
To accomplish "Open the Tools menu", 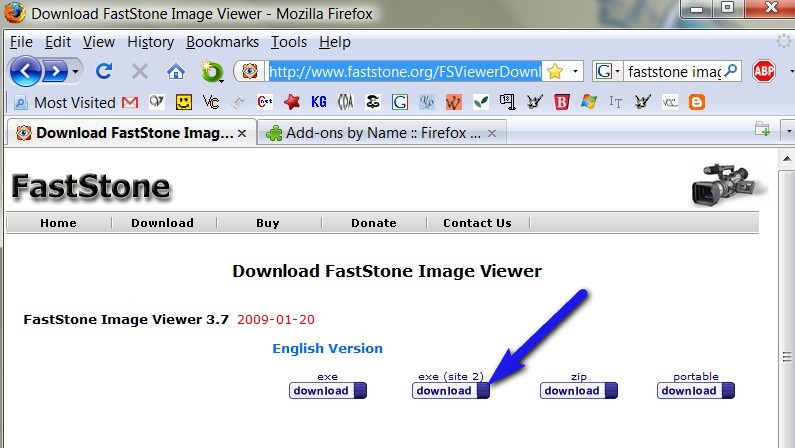I will point(288,42).
